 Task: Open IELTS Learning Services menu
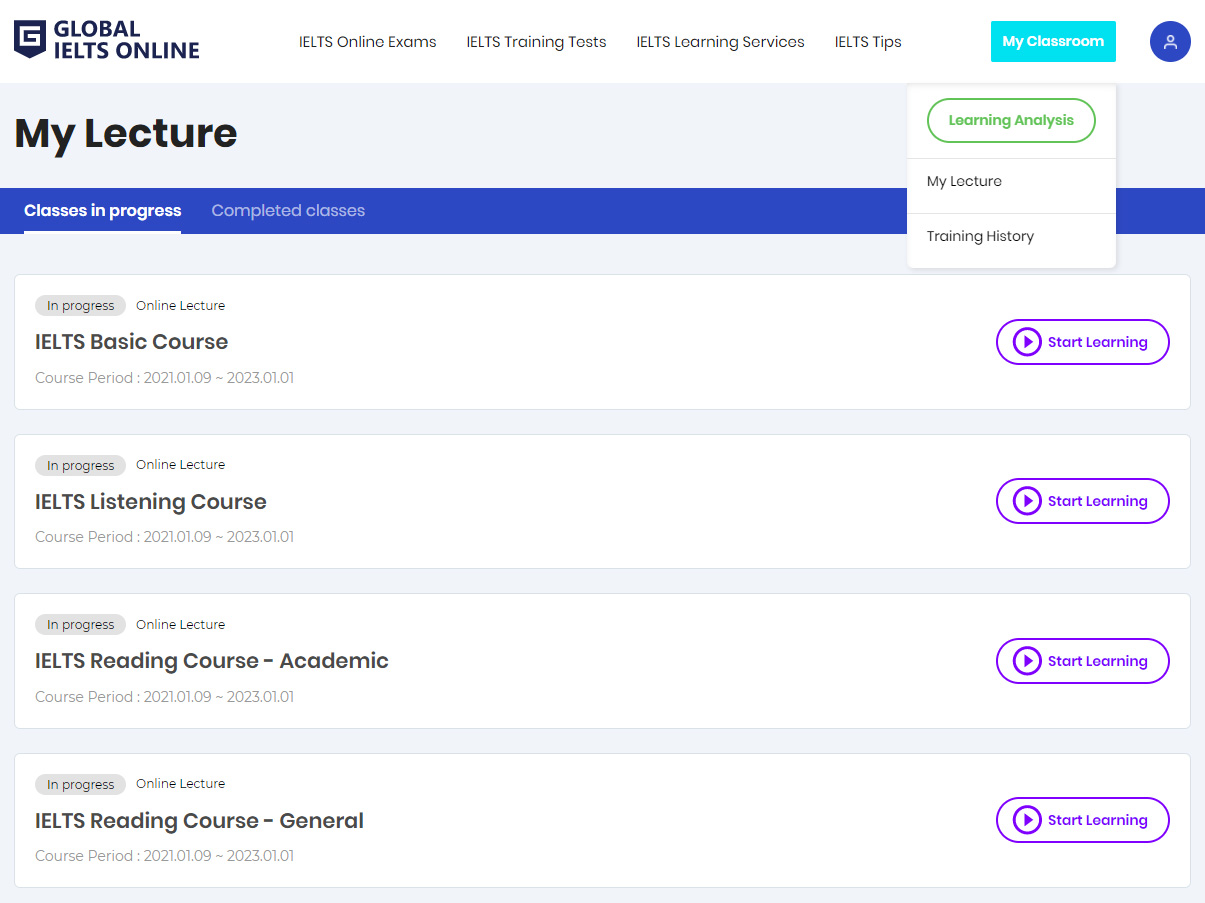pos(720,42)
